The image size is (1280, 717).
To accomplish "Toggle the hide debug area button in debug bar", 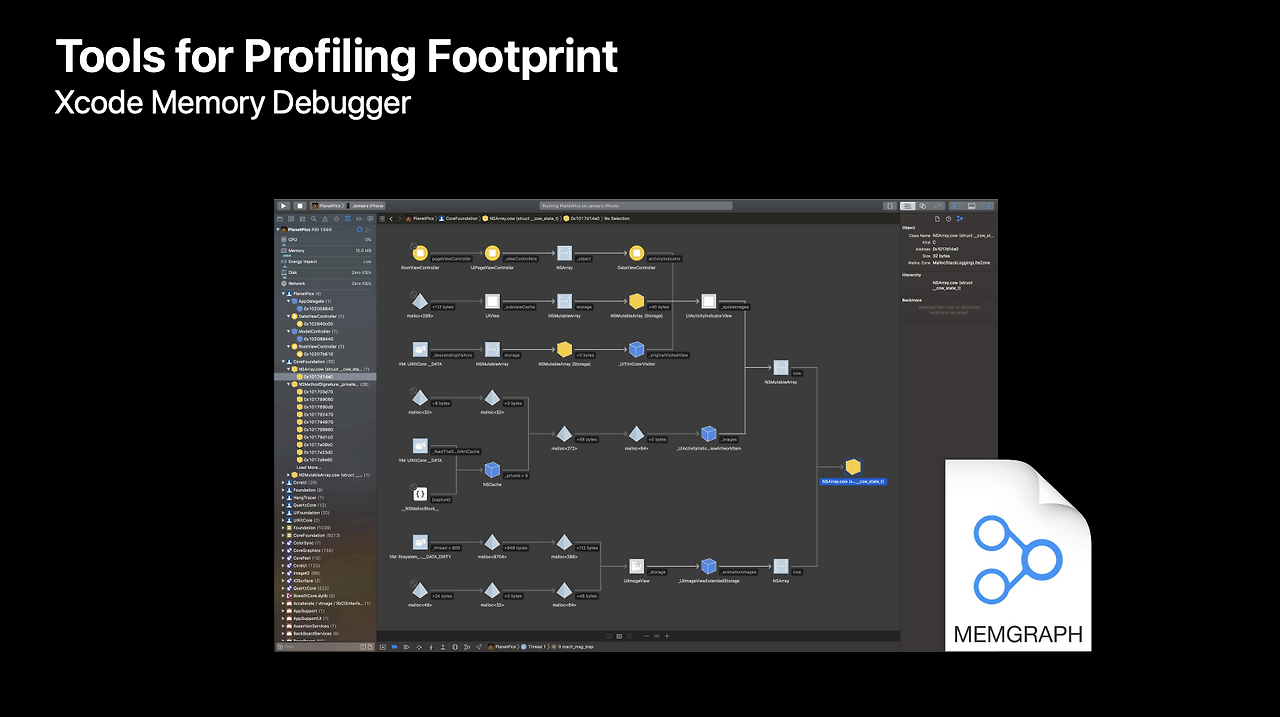I will [383, 647].
